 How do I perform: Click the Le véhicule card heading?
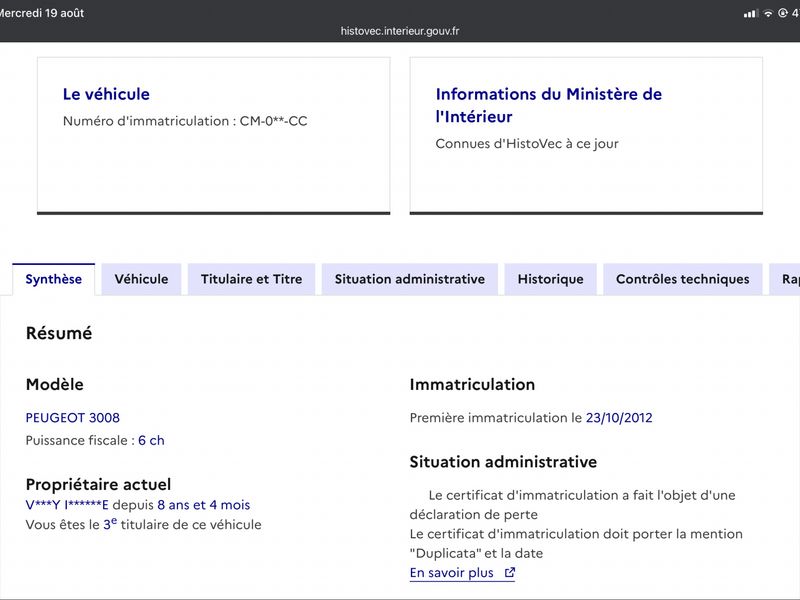click(x=106, y=94)
